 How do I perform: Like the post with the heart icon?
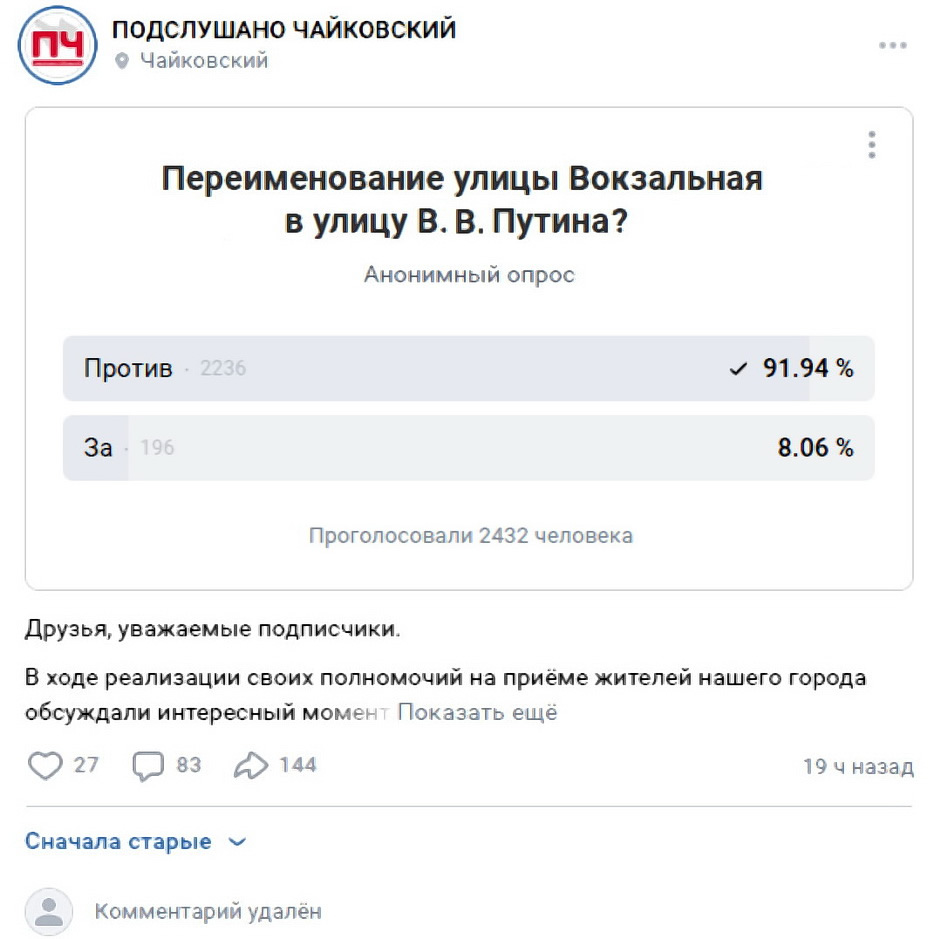point(45,766)
